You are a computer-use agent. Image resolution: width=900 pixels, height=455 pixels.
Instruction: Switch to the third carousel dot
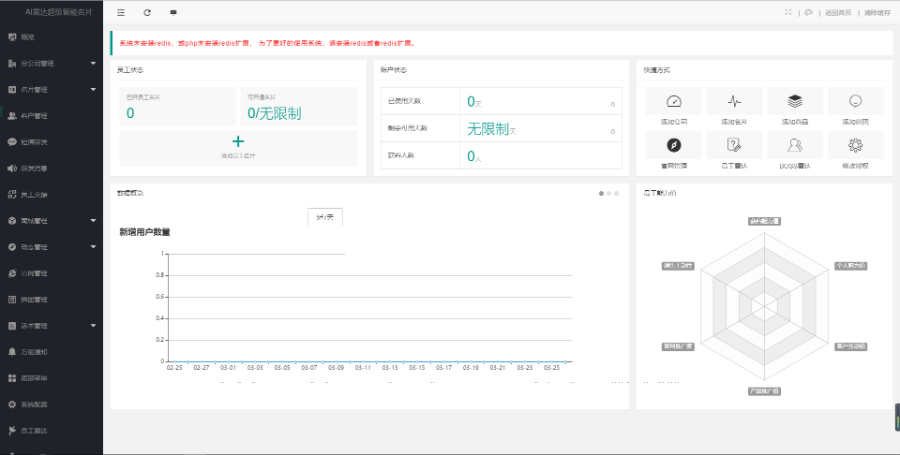pos(617,193)
